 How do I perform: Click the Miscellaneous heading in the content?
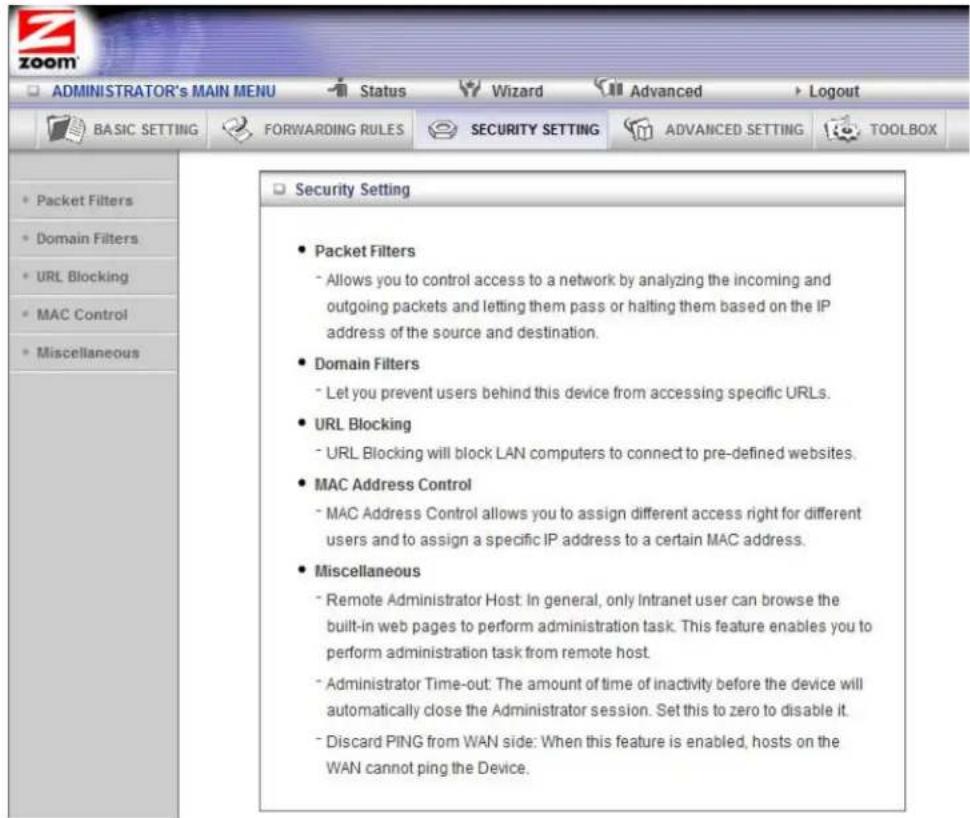367,571
